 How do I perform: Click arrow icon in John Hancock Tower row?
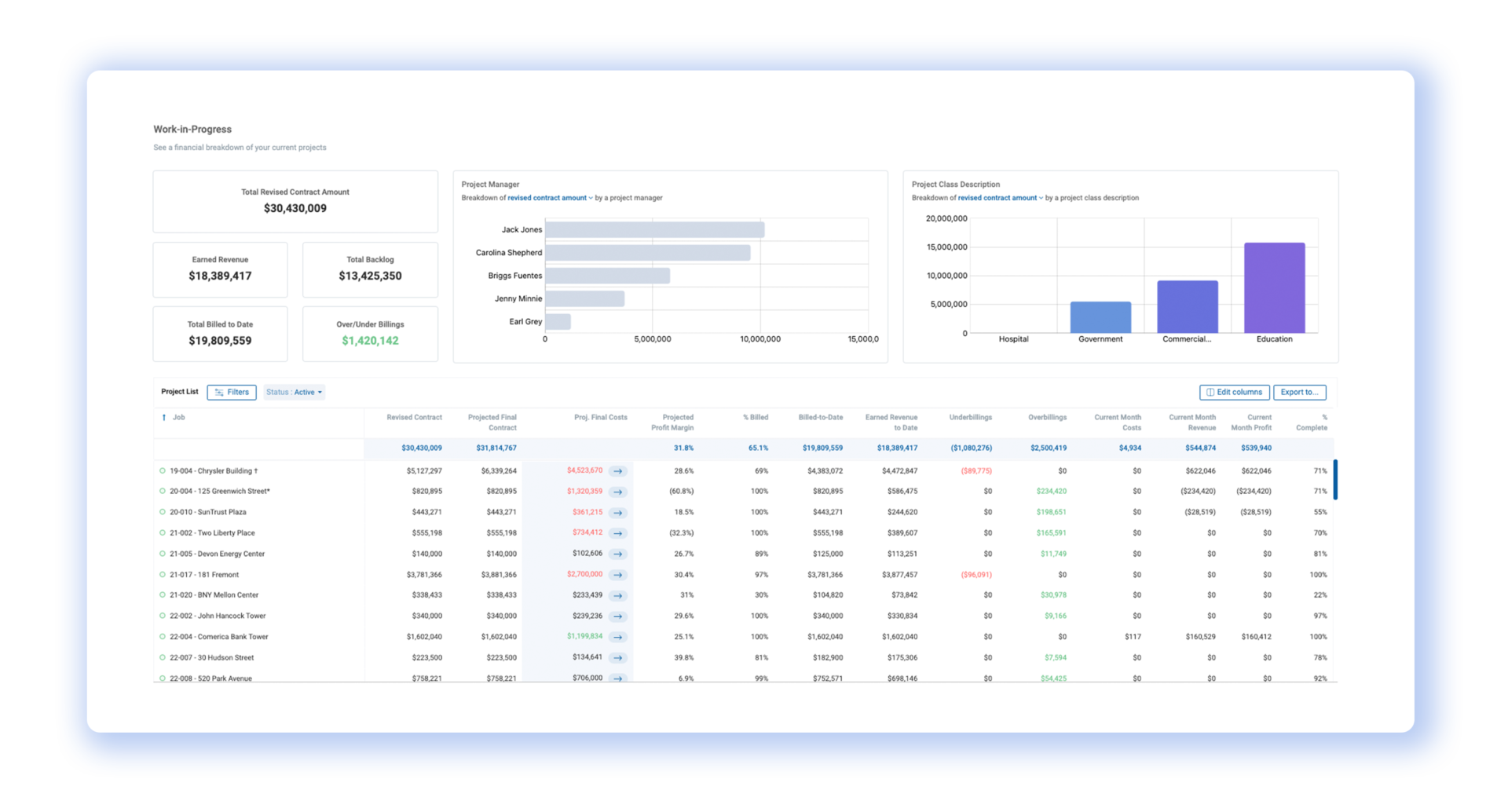(x=618, y=616)
